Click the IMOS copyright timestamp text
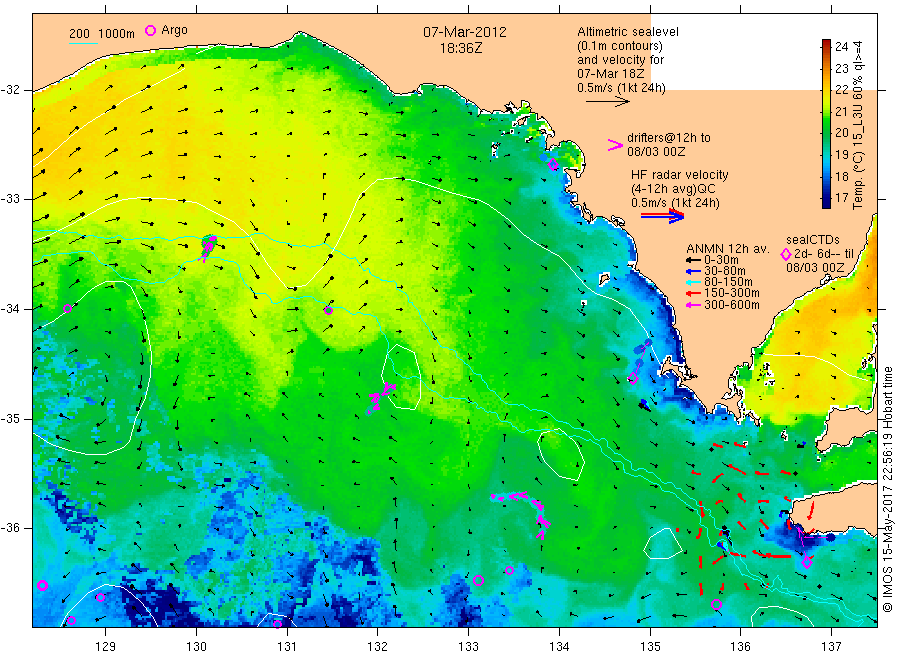 (888, 490)
